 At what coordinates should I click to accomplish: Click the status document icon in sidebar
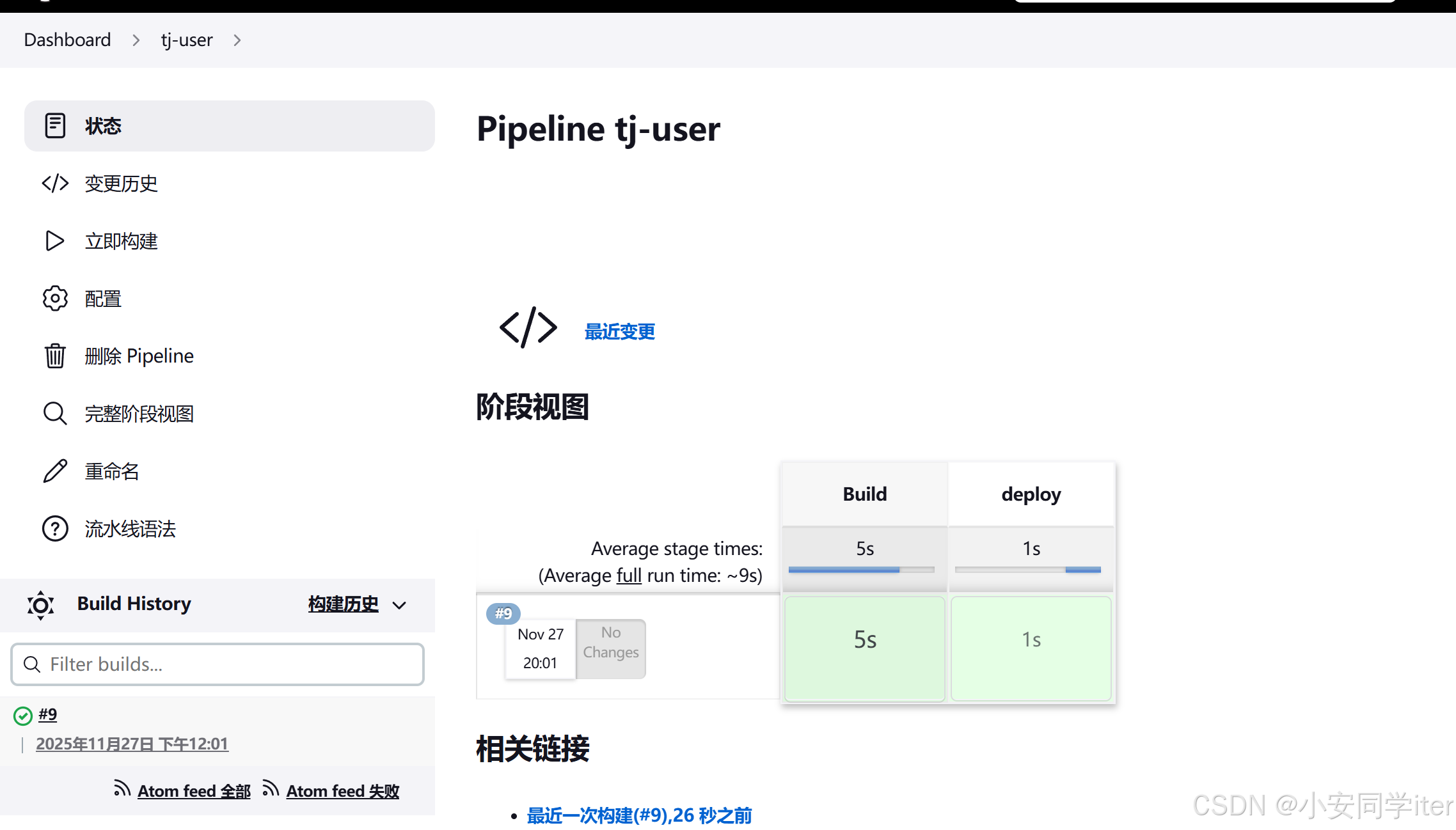[x=55, y=125]
